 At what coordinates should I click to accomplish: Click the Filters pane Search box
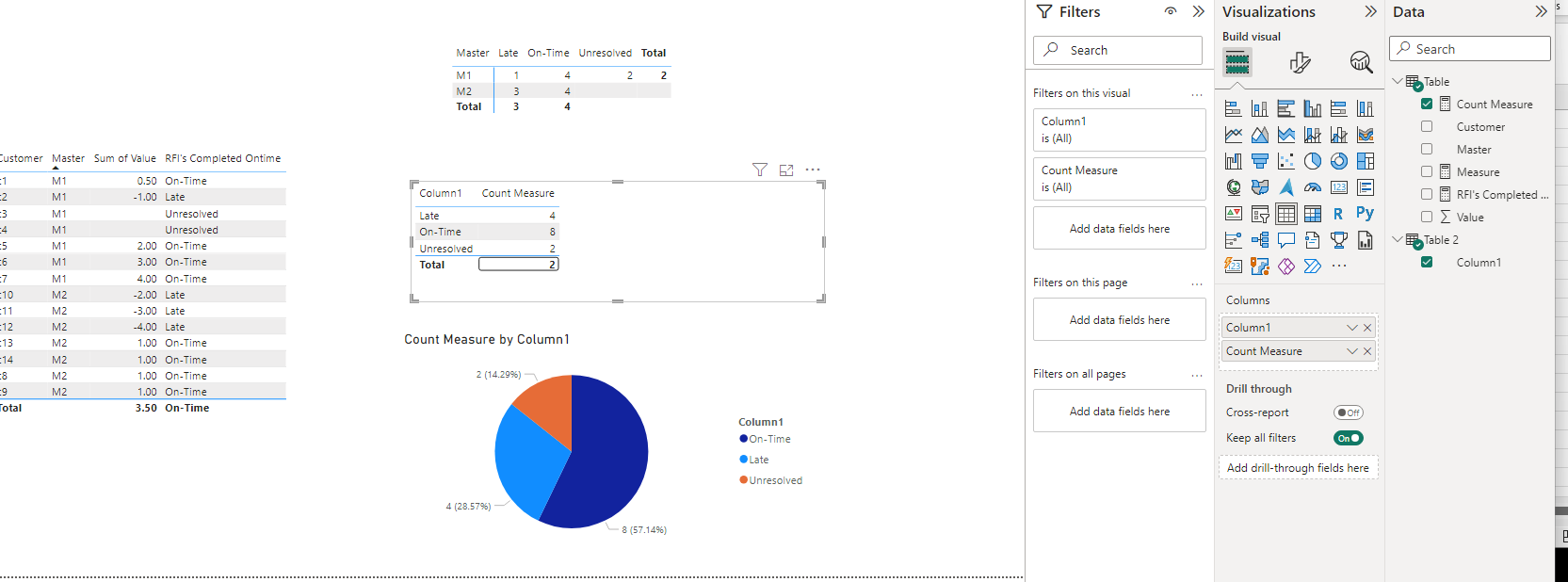pyautogui.click(x=1118, y=50)
